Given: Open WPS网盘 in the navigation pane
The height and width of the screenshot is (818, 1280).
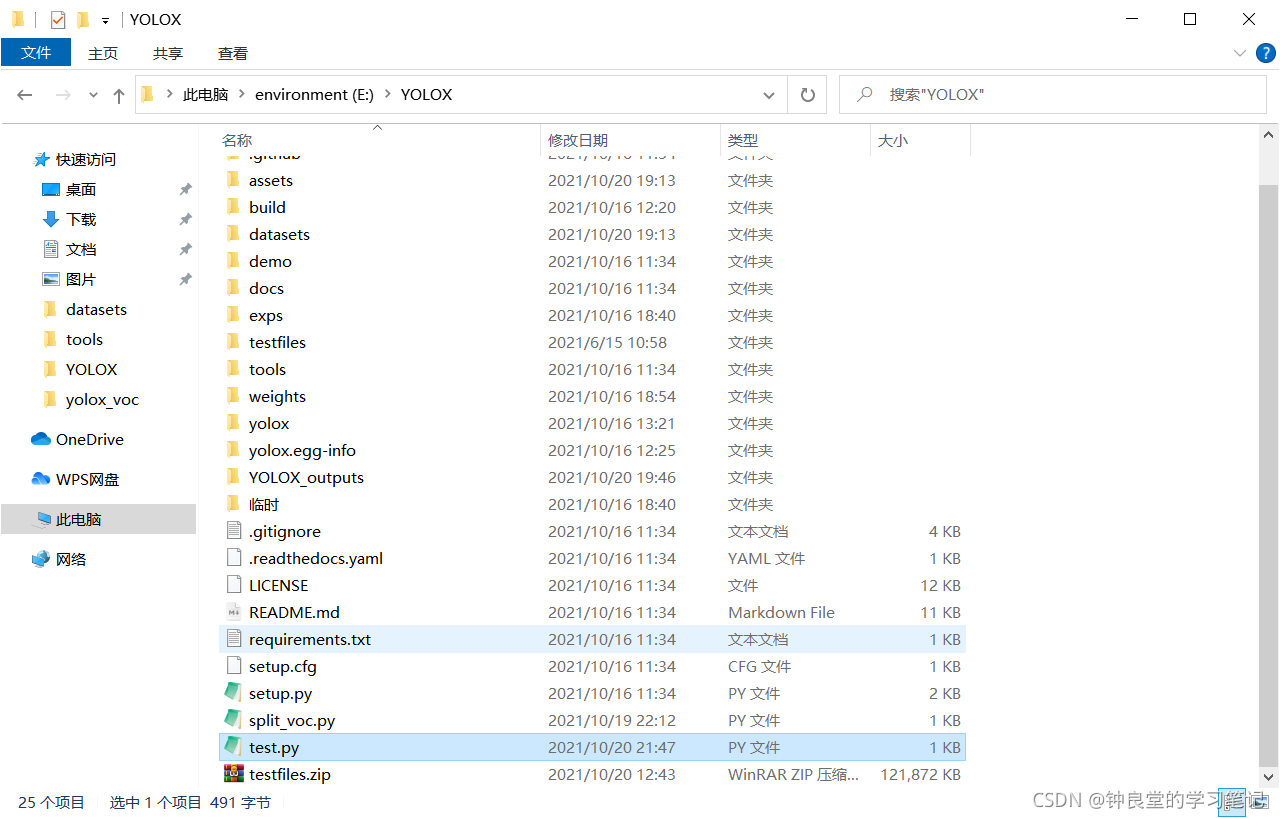Looking at the screenshot, I should coord(76,479).
